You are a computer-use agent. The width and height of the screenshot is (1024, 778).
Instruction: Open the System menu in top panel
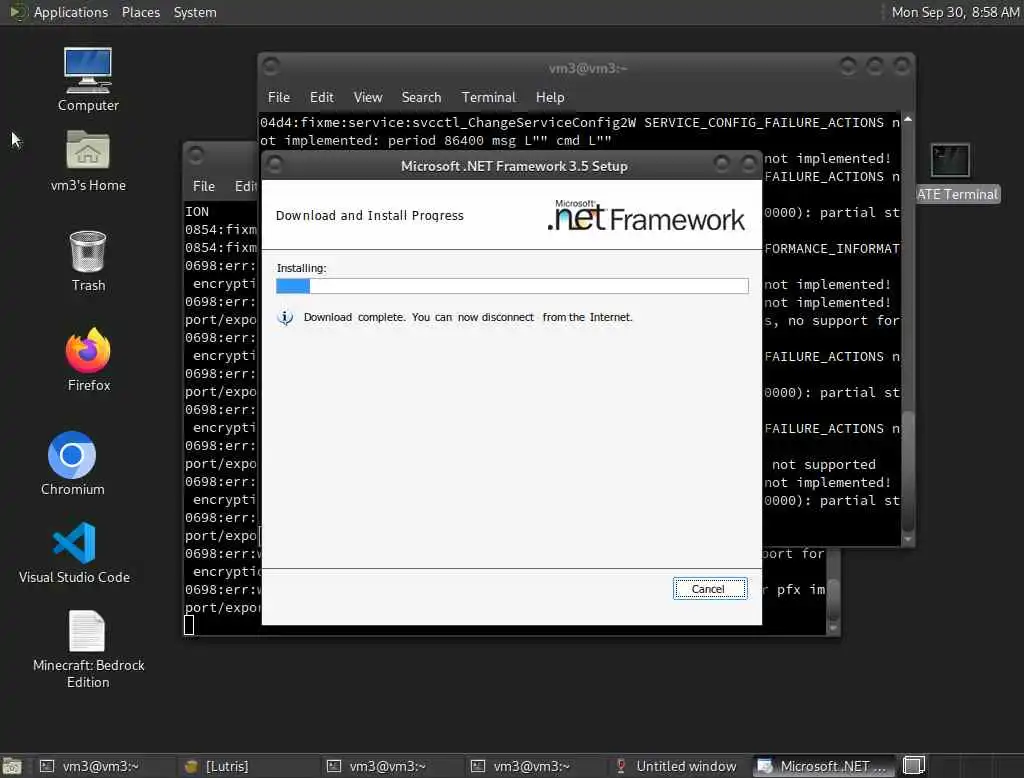click(x=195, y=12)
